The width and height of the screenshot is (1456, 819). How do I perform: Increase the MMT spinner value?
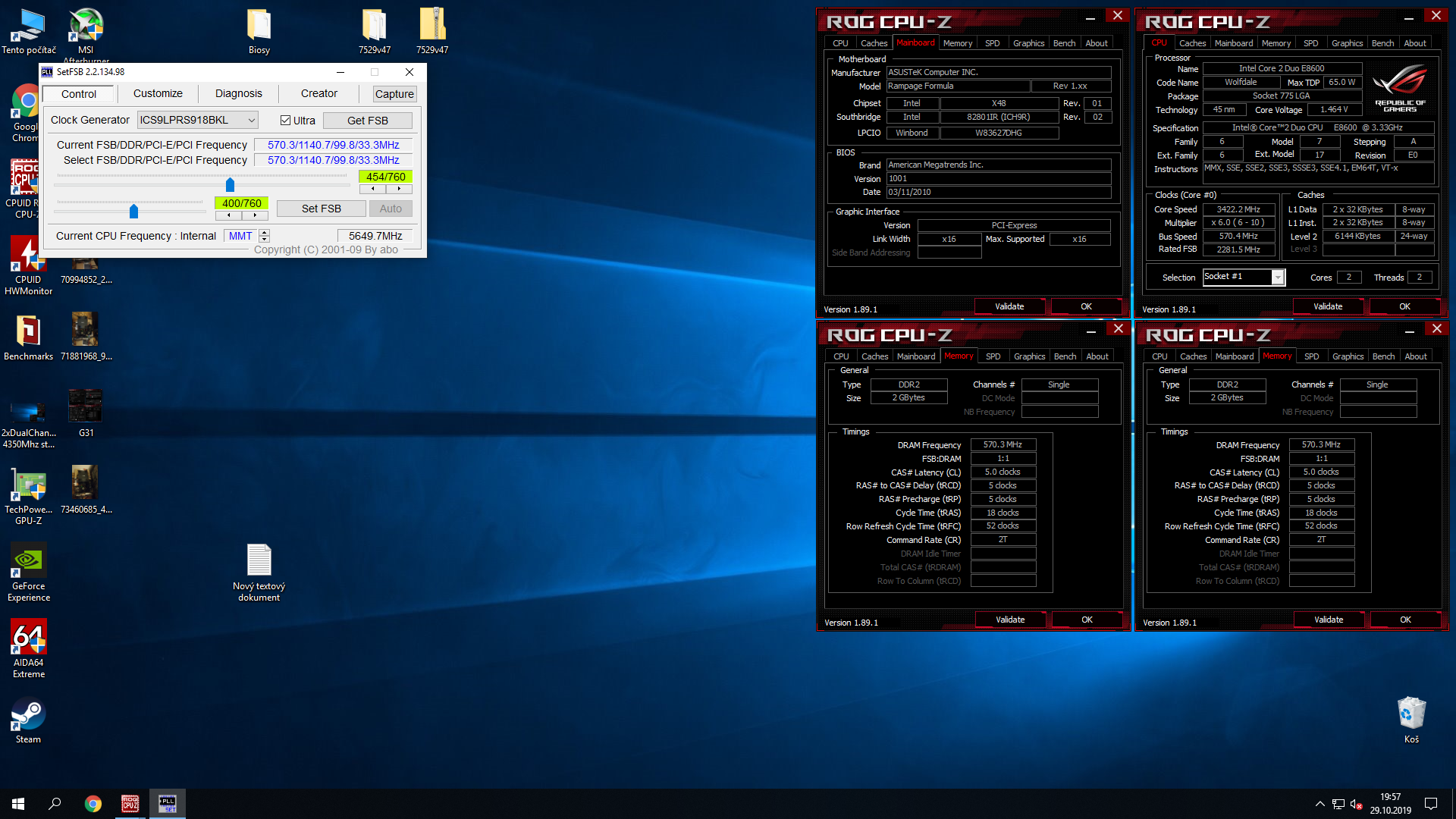point(264,233)
